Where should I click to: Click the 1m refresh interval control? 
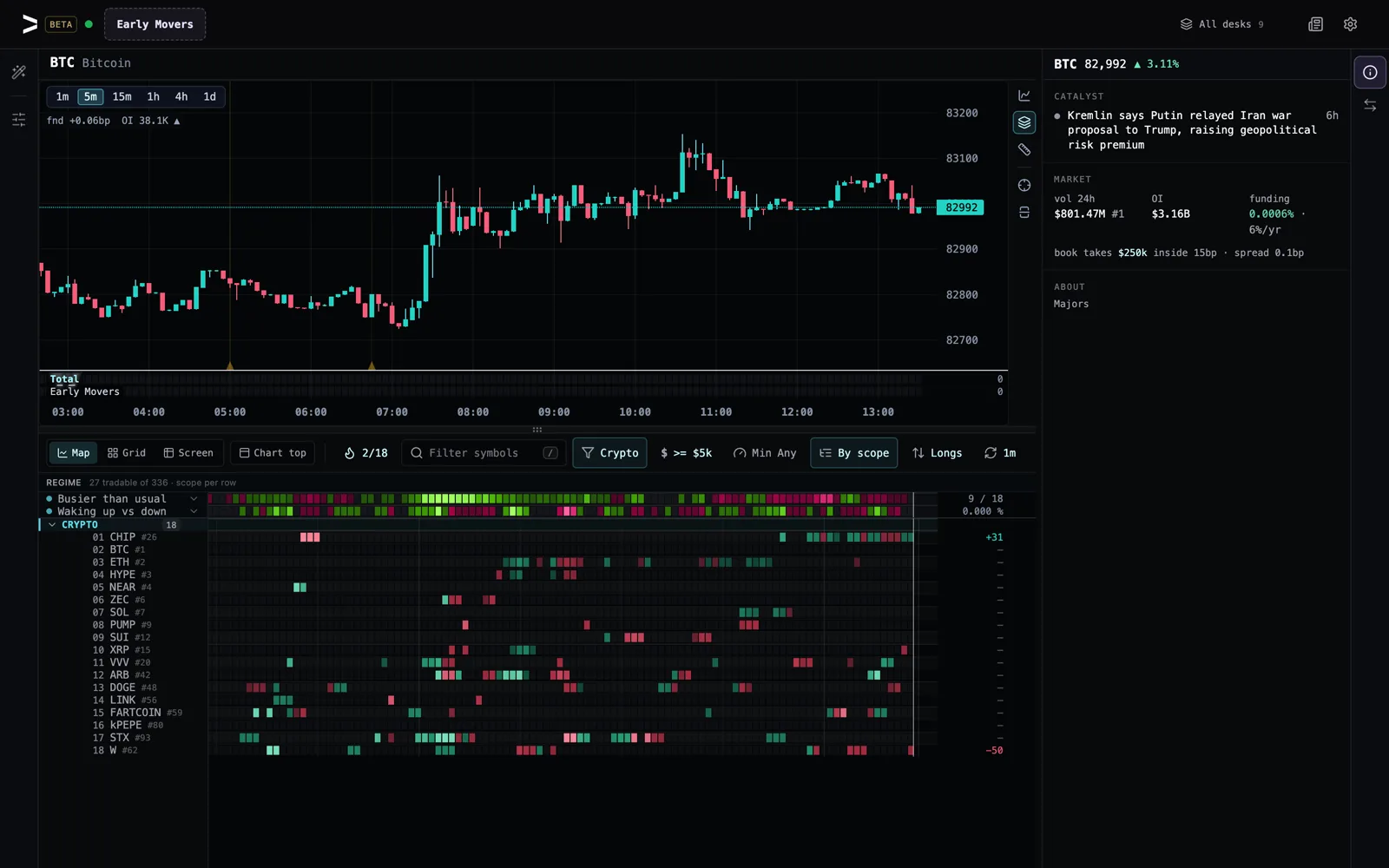[x=1000, y=453]
